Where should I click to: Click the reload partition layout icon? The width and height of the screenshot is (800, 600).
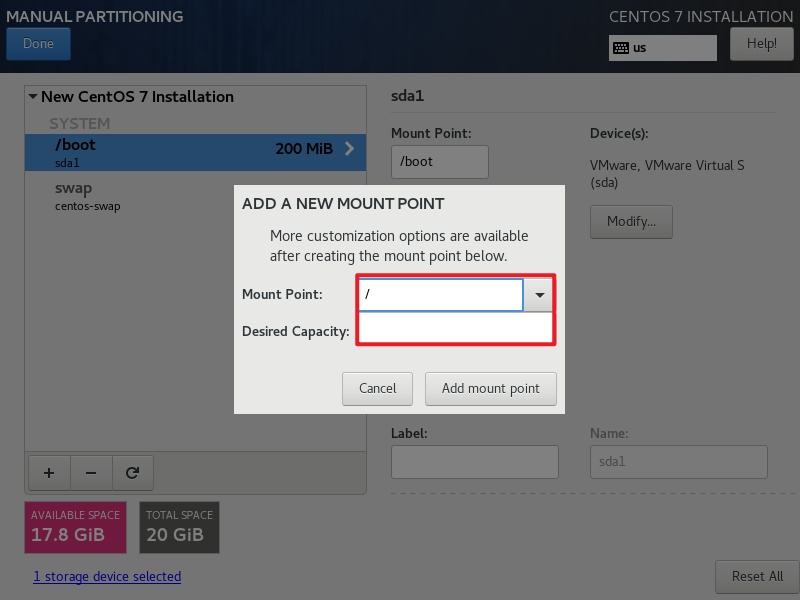133,472
